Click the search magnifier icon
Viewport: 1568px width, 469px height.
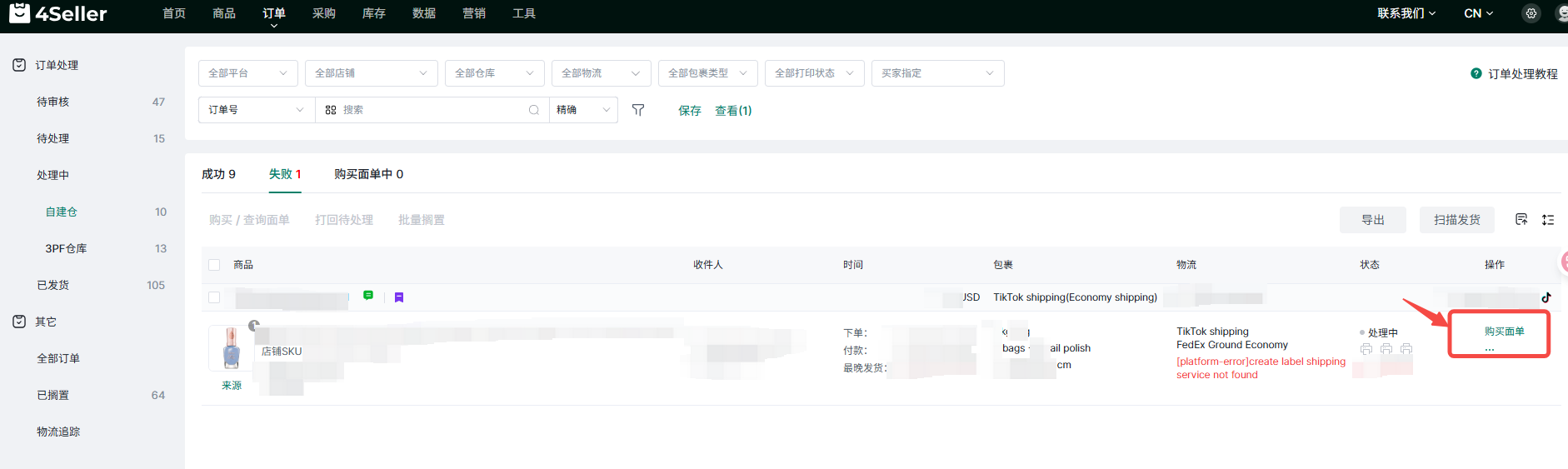point(533,110)
